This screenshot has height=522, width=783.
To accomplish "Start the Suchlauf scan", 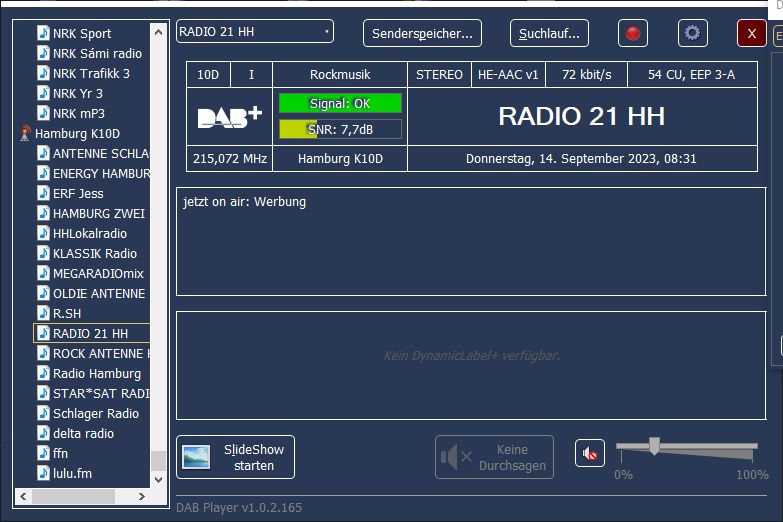I will [549, 33].
